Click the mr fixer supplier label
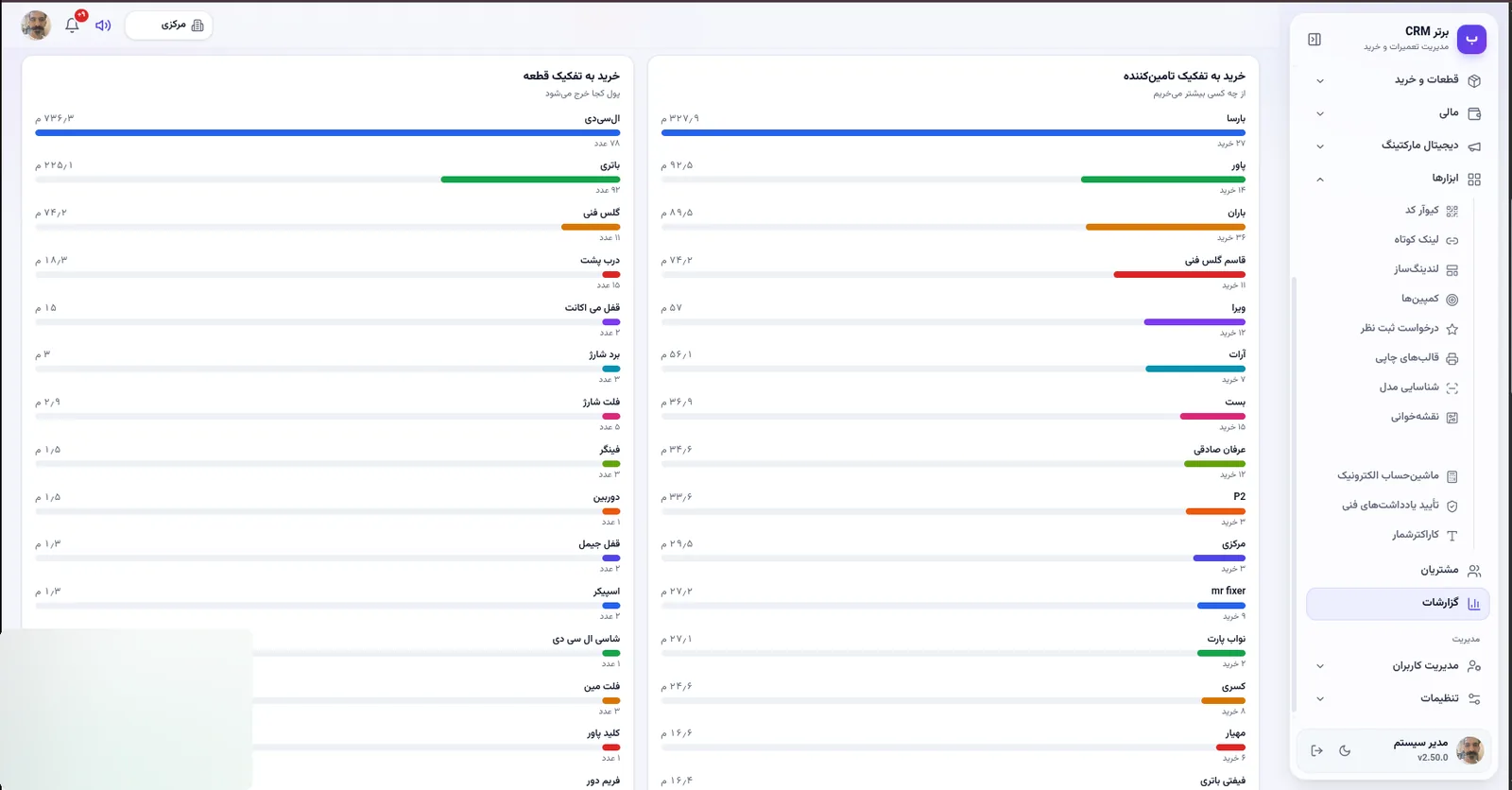The height and width of the screenshot is (790, 1512). (x=1228, y=591)
